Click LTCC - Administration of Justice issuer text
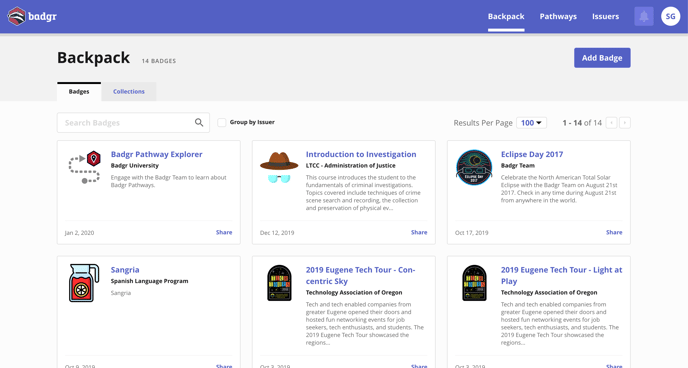Screen dimensions: 688x368 (x=351, y=166)
